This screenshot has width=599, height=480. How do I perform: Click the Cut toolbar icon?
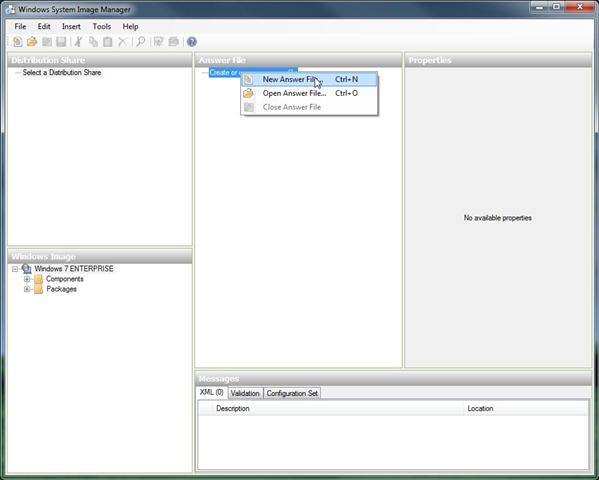(79, 42)
